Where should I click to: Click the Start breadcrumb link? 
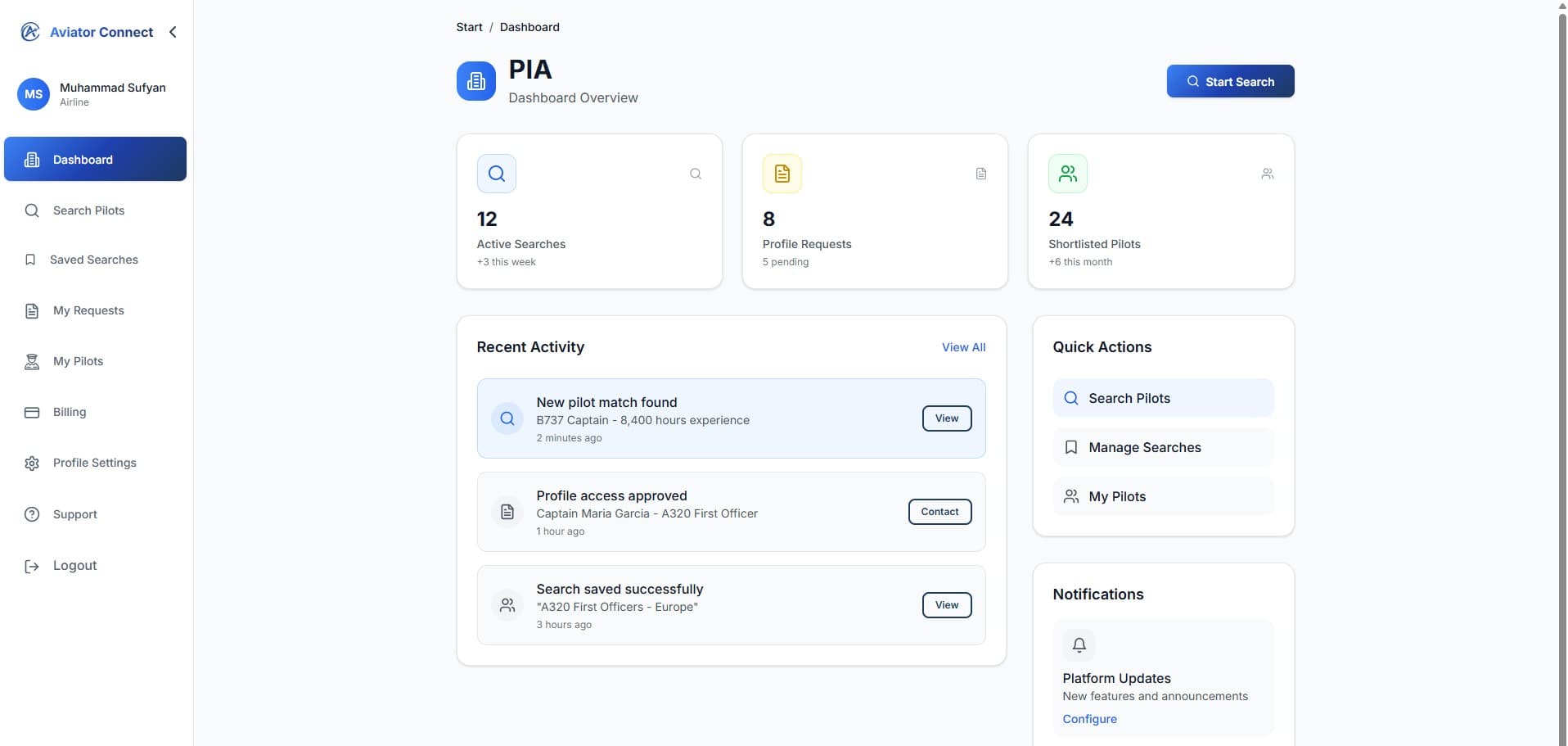coord(469,27)
